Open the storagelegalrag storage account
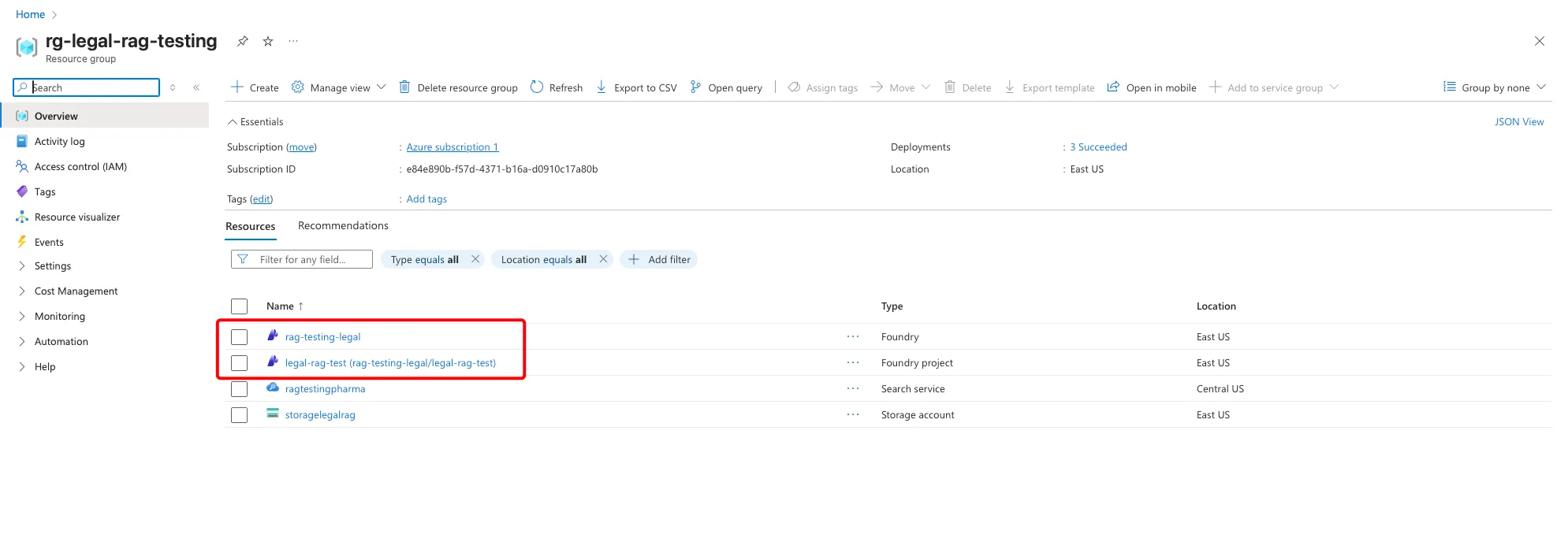This screenshot has width=1568, height=553. coord(320,415)
